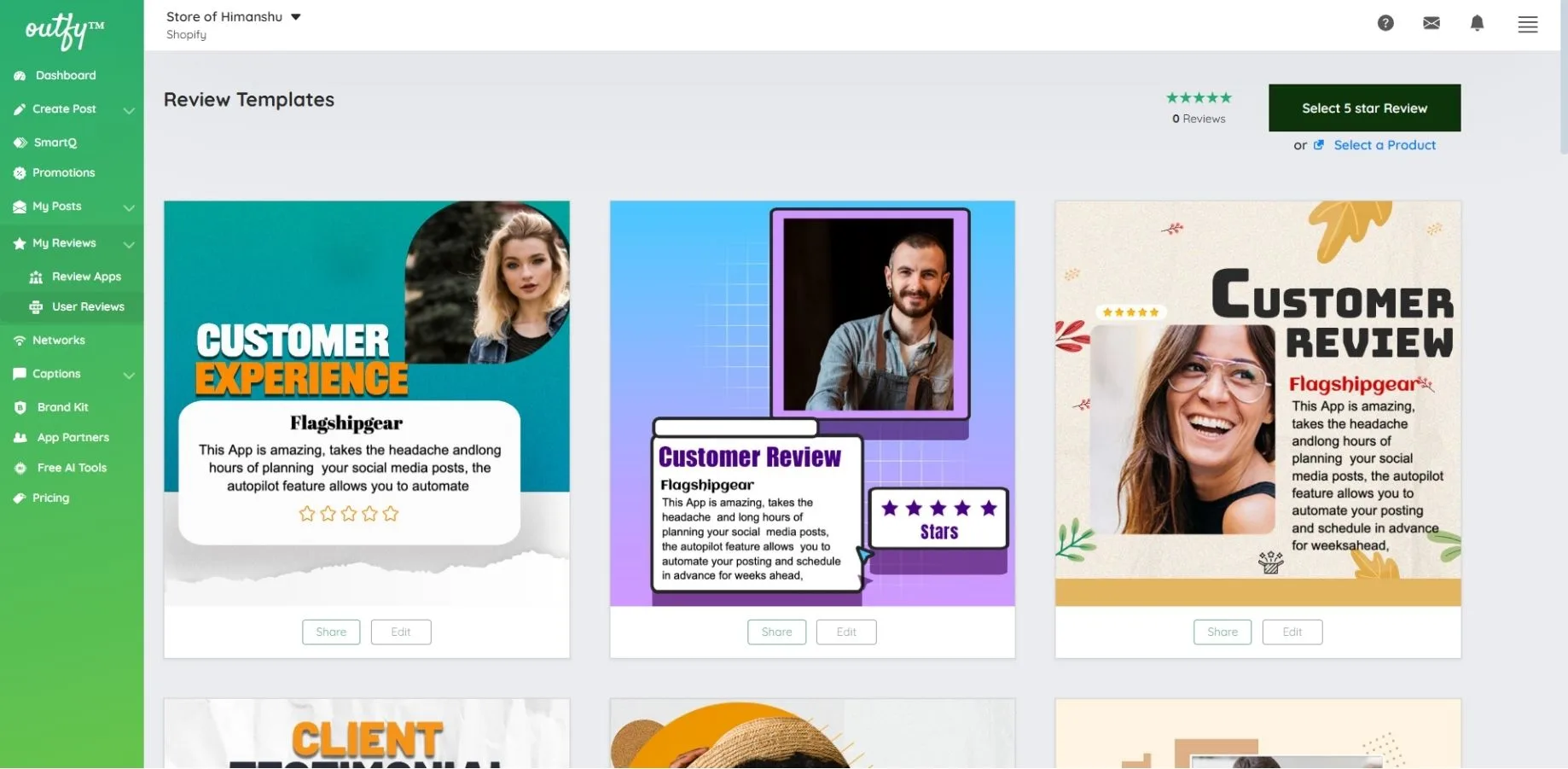Expand the Store of Himanshu dropdown
Image resolution: width=1568 pixels, height=769 pixels.
(296, 17)
